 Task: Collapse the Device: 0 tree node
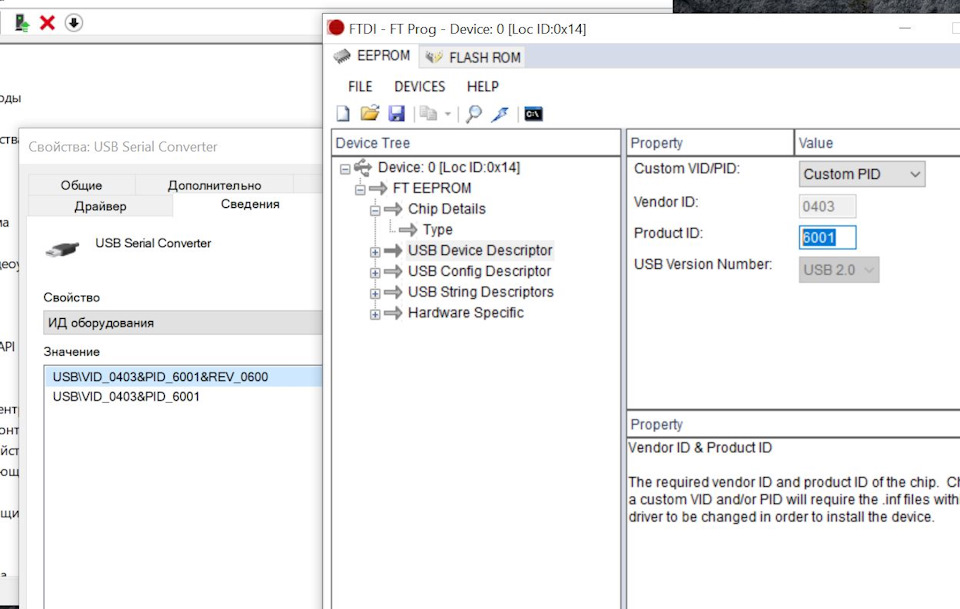(x=345, y=168)
